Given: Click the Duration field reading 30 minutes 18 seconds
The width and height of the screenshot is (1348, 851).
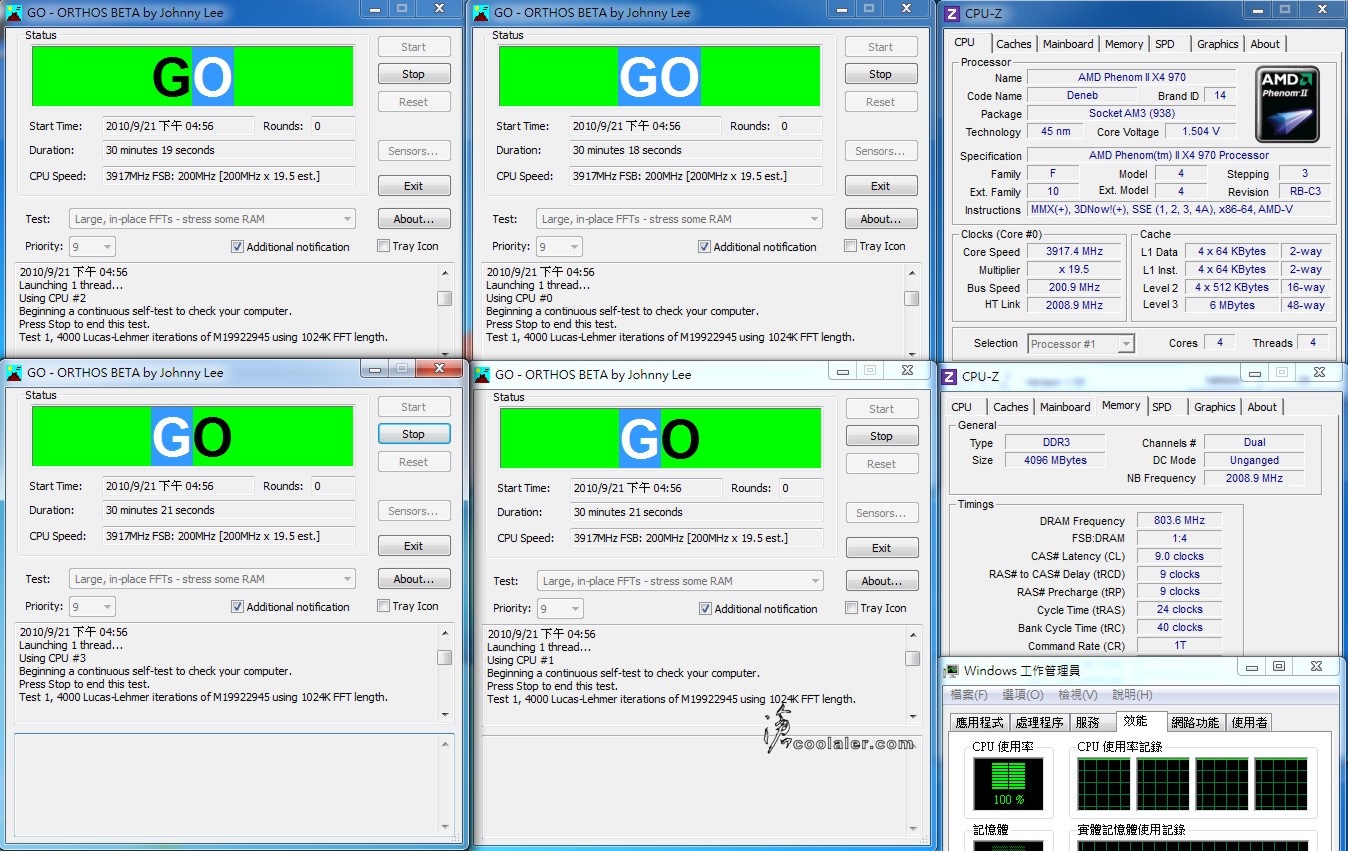Looking at the screenshot, I should point(695,150).
